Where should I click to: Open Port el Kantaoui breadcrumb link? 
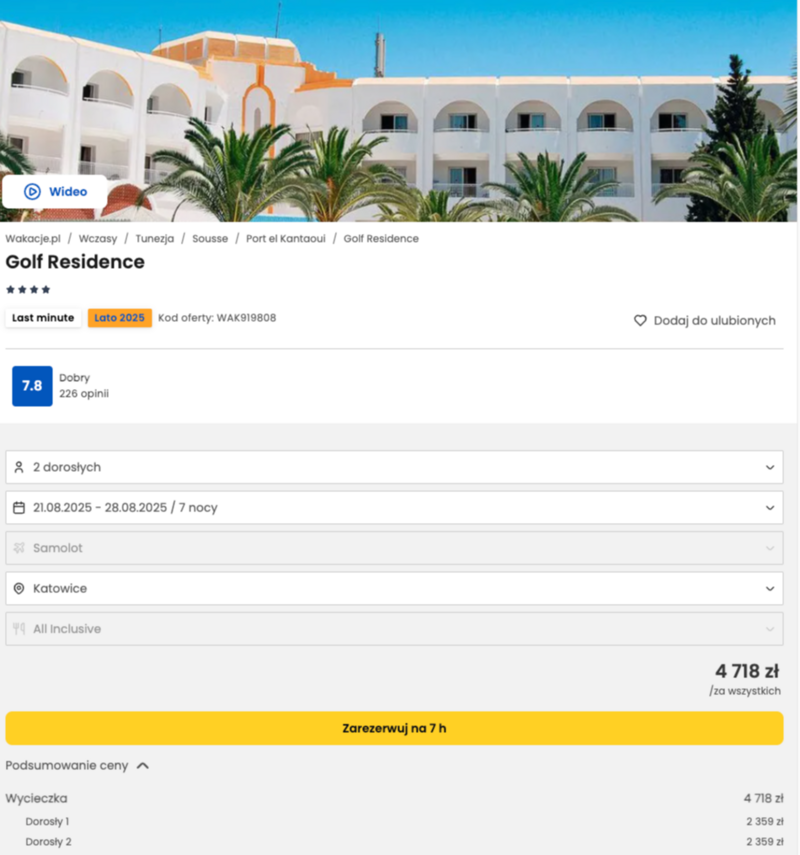point(286,239)
